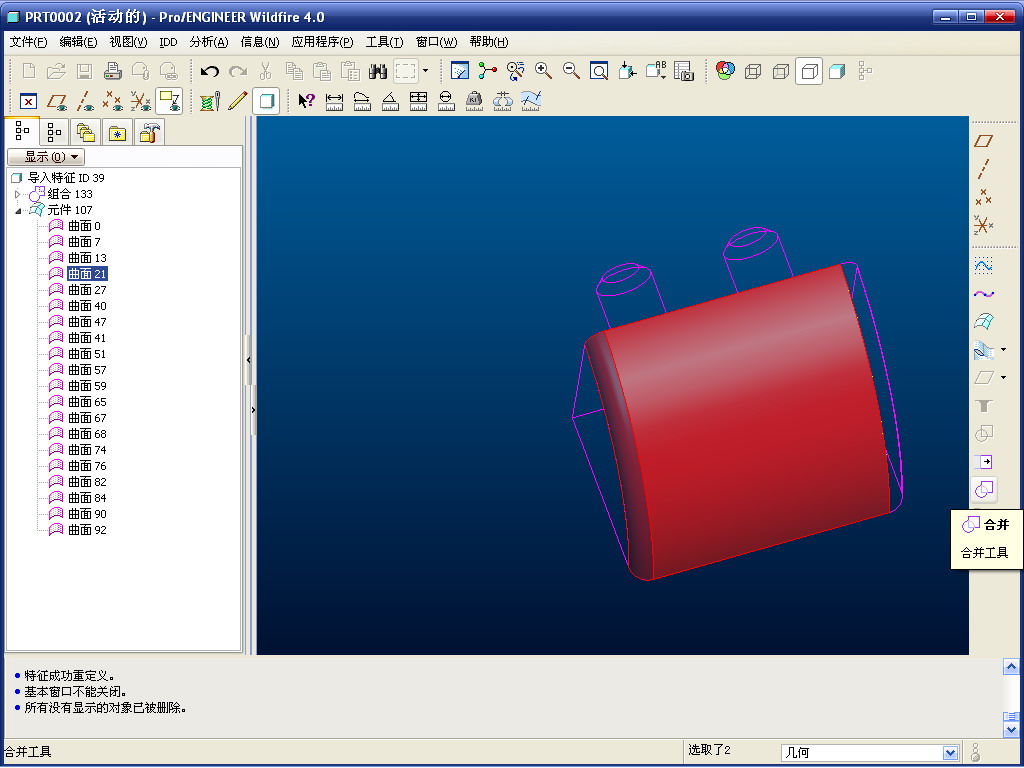Switch to Folder Browser navigator tab
Image resolution: width=1024 pixels, height=768 pixels.
(x=86, y=133)
